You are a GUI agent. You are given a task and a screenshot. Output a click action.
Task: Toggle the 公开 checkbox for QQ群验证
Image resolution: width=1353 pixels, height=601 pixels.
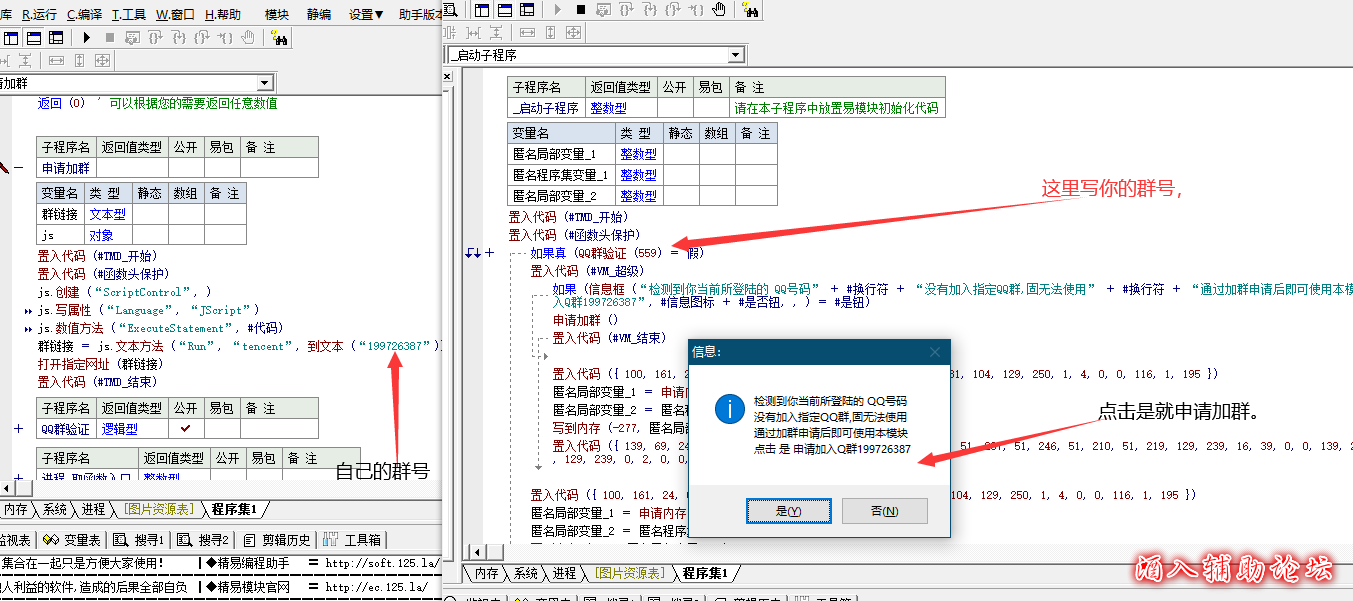tap(185, 428)
